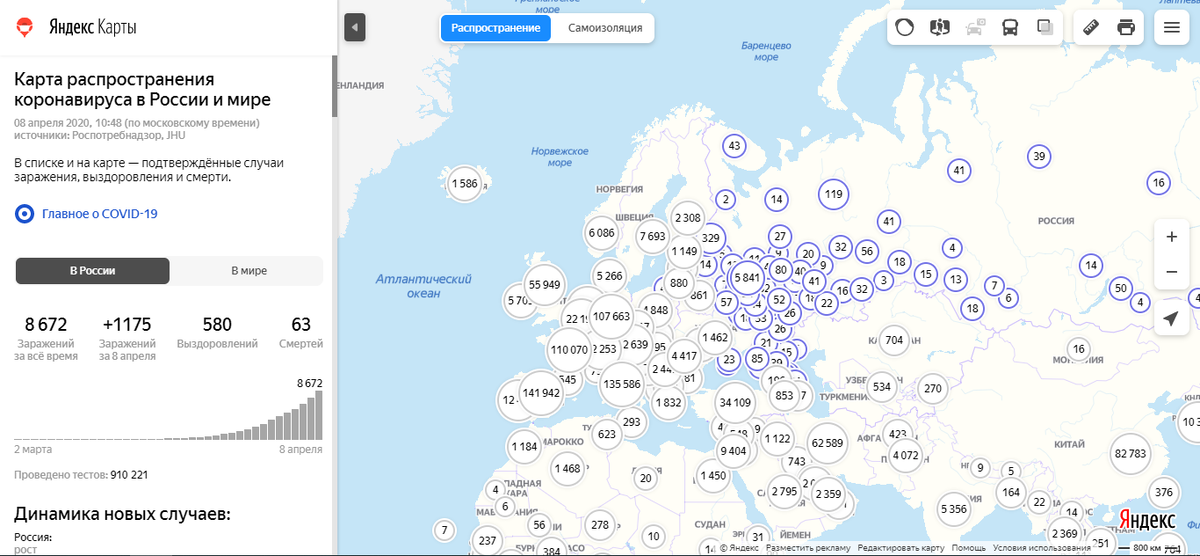Click the Яндекс watermark logo on map
Viewport: 1200px width, 556px height.
pyautogui.click(x=1146, y=521)
